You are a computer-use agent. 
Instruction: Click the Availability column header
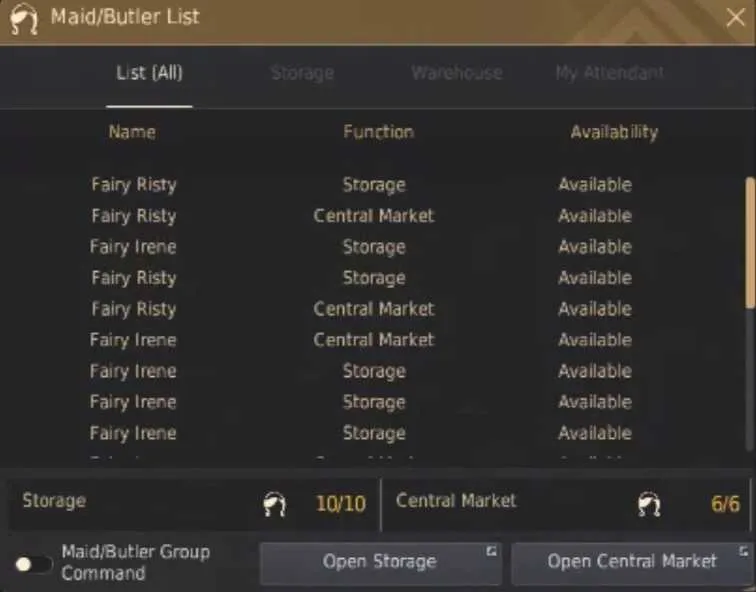click(x=614, y=133)
